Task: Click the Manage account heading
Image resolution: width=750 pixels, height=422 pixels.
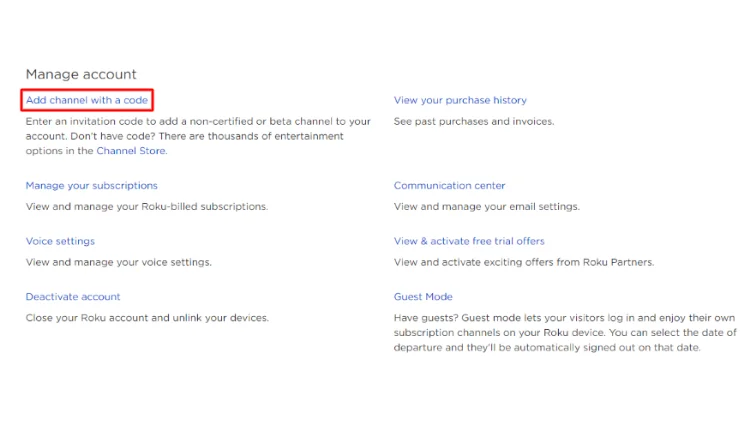Action: click(81, 74)
